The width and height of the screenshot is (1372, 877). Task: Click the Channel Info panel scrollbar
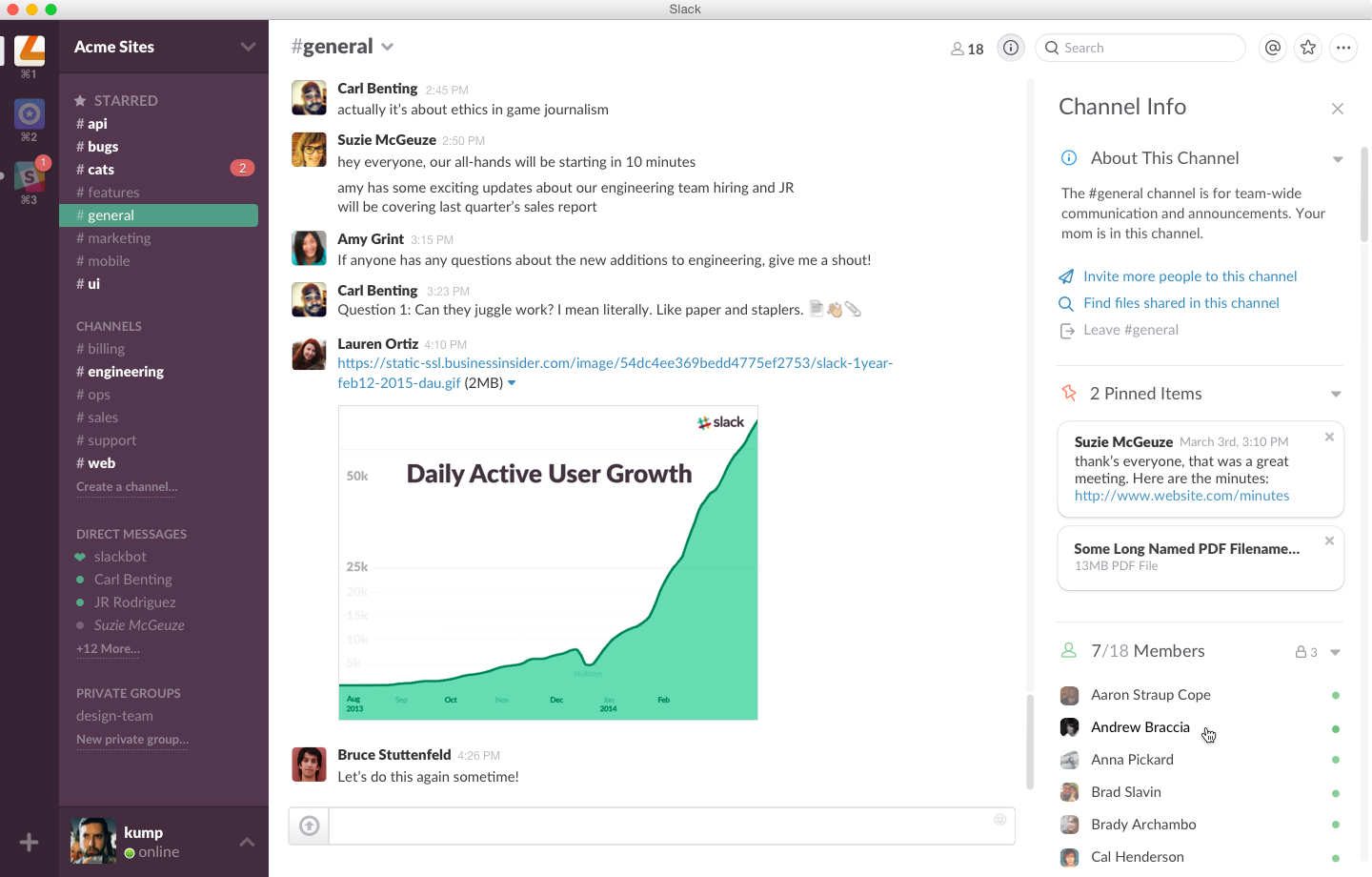point(1364,194)
